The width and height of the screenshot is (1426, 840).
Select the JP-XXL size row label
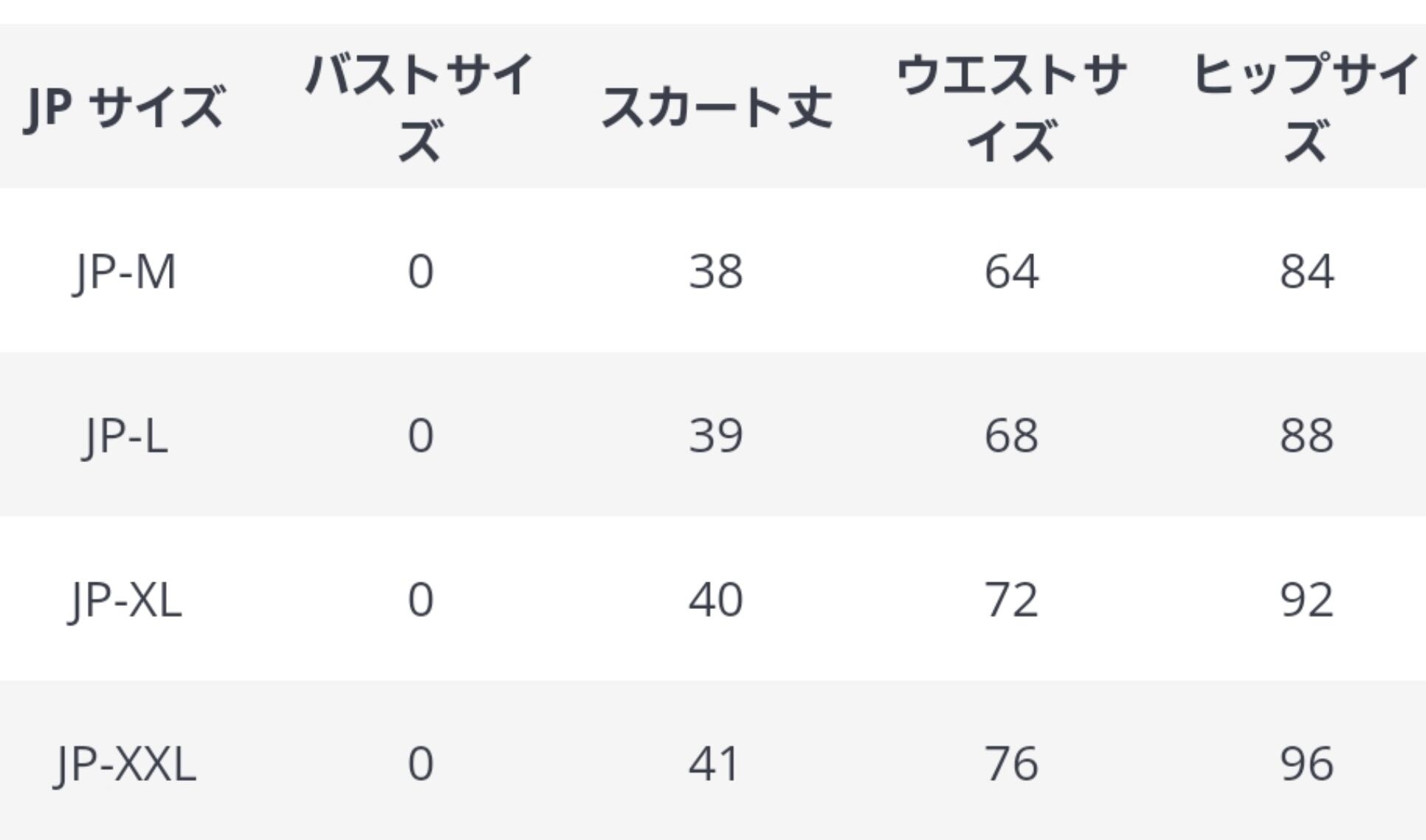pos(125,763)
